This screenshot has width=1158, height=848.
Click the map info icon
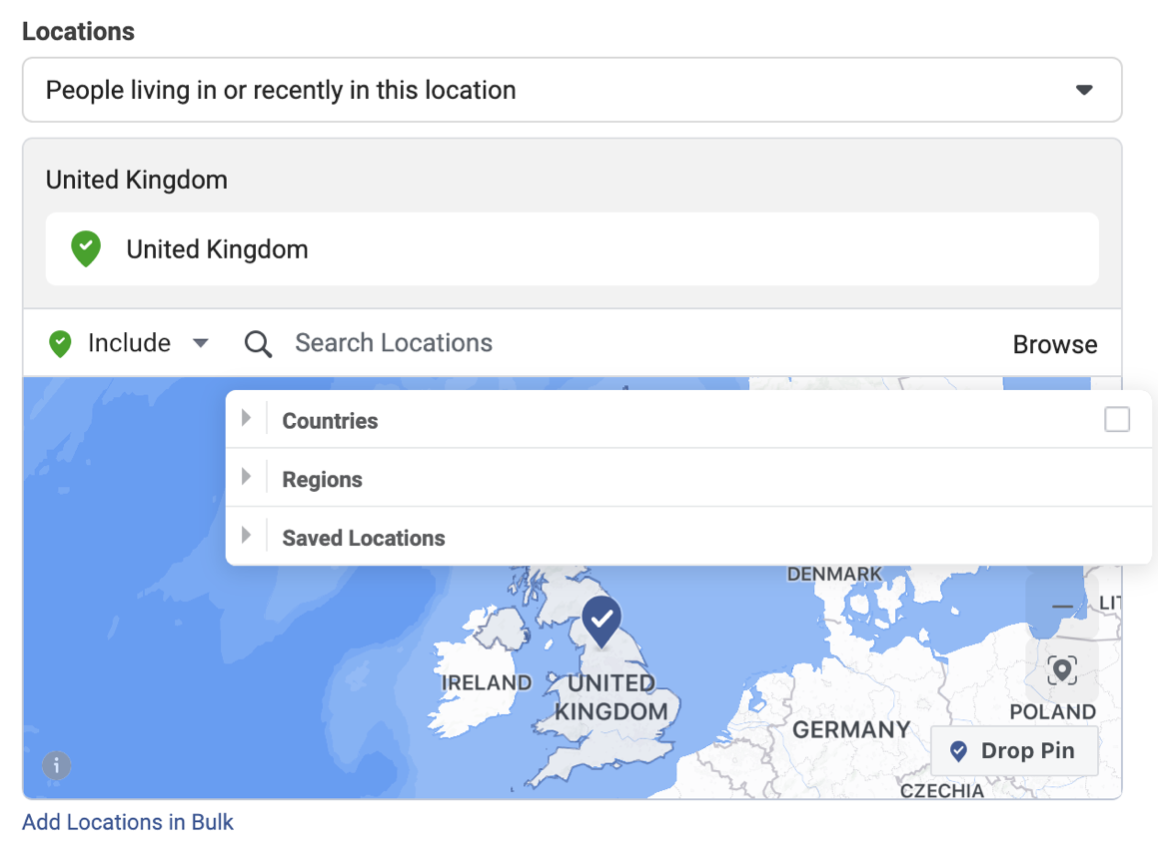[x=56, y=765]
